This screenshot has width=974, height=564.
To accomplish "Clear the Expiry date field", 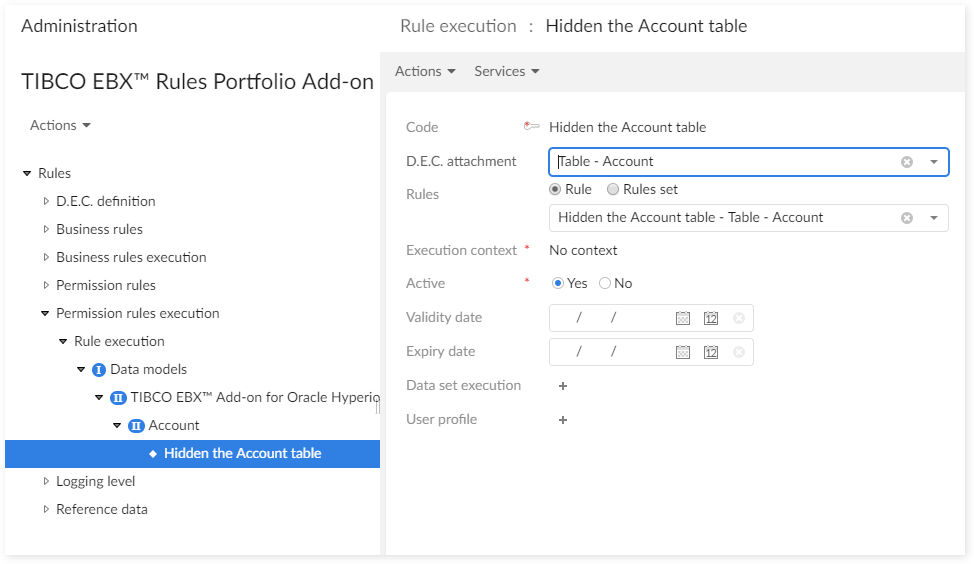I will click(x=739, y=352).
